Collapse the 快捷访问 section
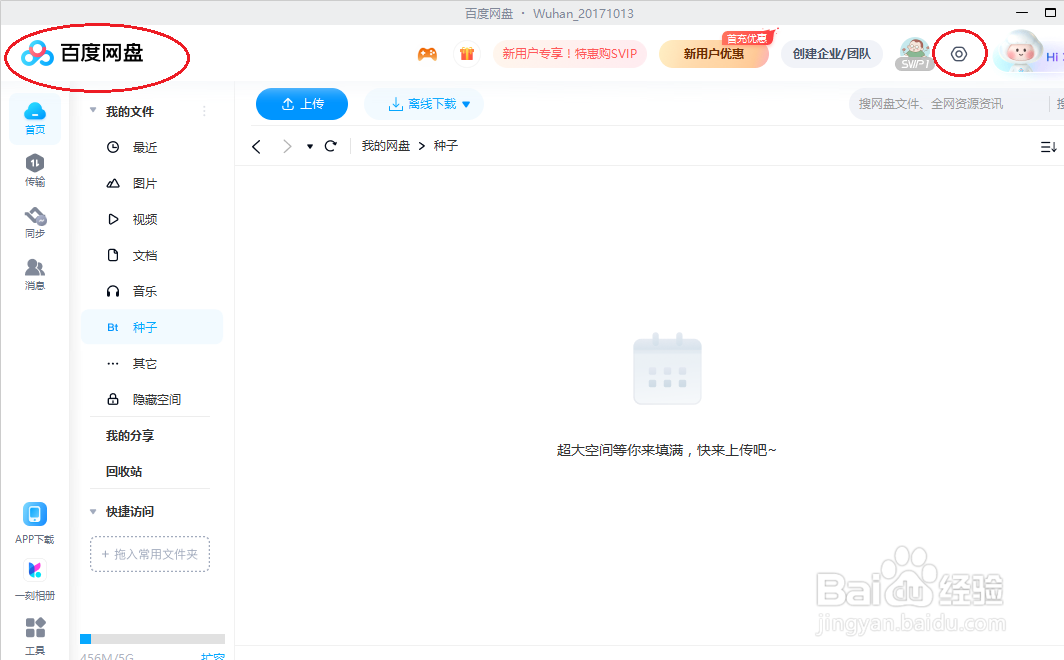Screen dimensions: 1064x660 pos(93,511)
